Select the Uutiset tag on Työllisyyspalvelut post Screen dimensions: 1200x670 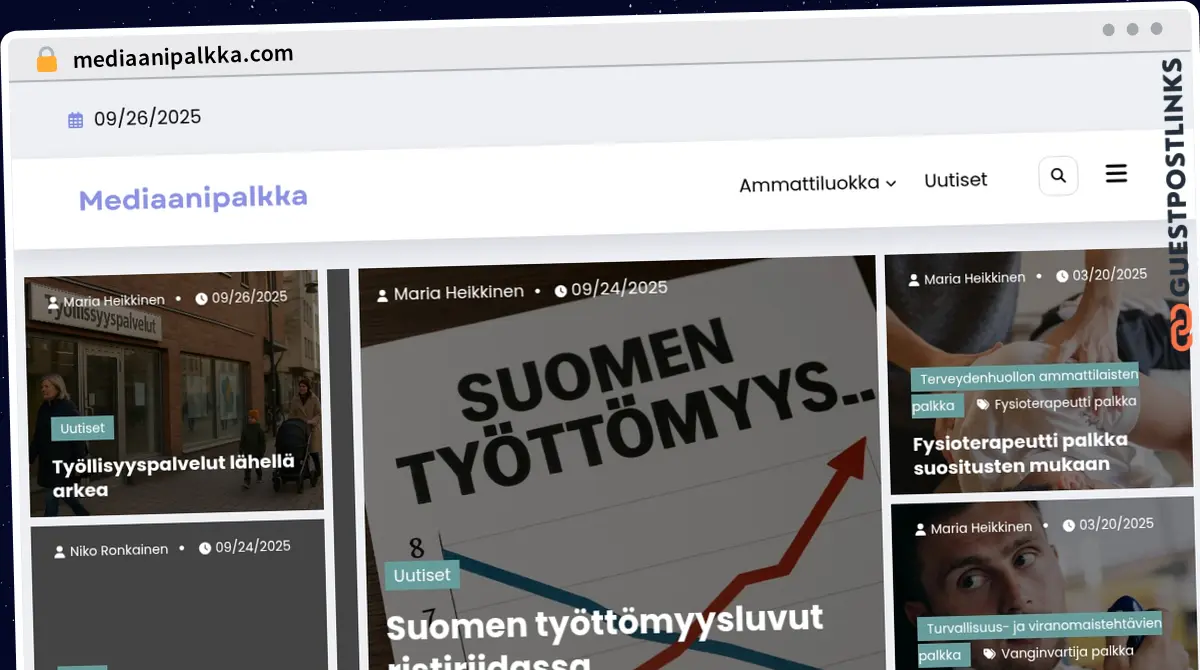coord(82,428)
